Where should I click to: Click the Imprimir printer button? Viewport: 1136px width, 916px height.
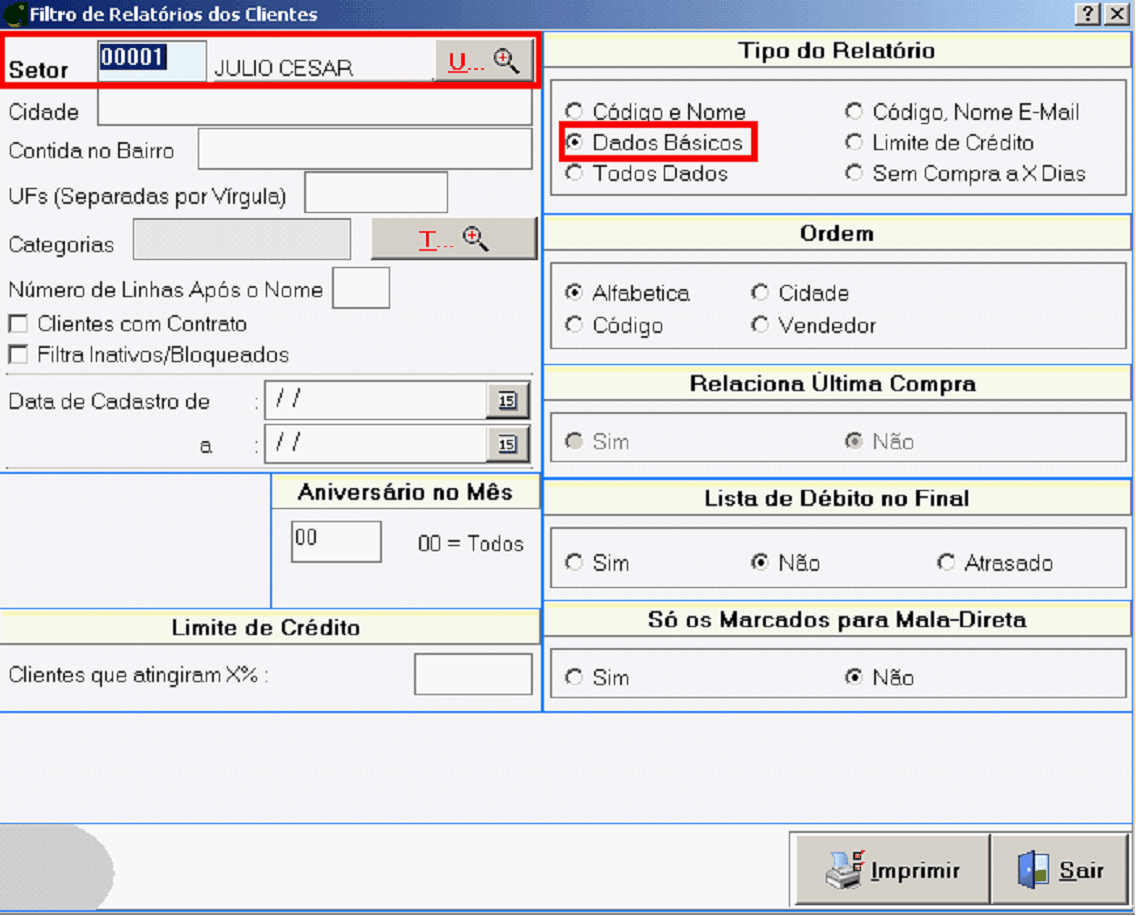click(x=890, y=871)
